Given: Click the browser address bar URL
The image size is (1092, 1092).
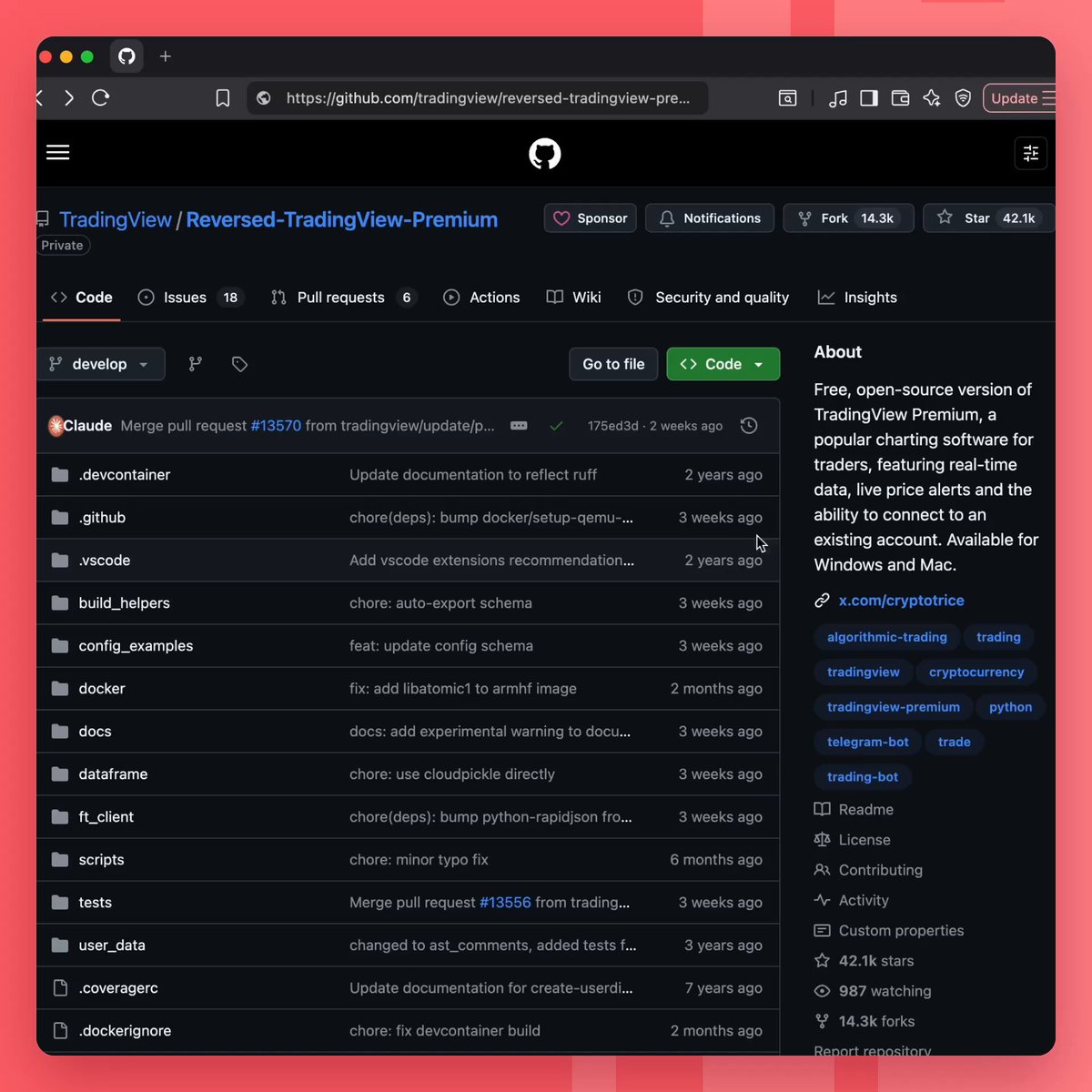Looking at the screenshot, I should click(488, 98).
